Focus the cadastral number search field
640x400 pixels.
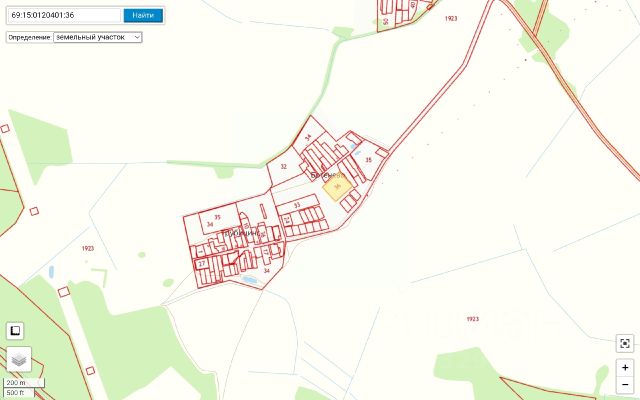point(64,16)
